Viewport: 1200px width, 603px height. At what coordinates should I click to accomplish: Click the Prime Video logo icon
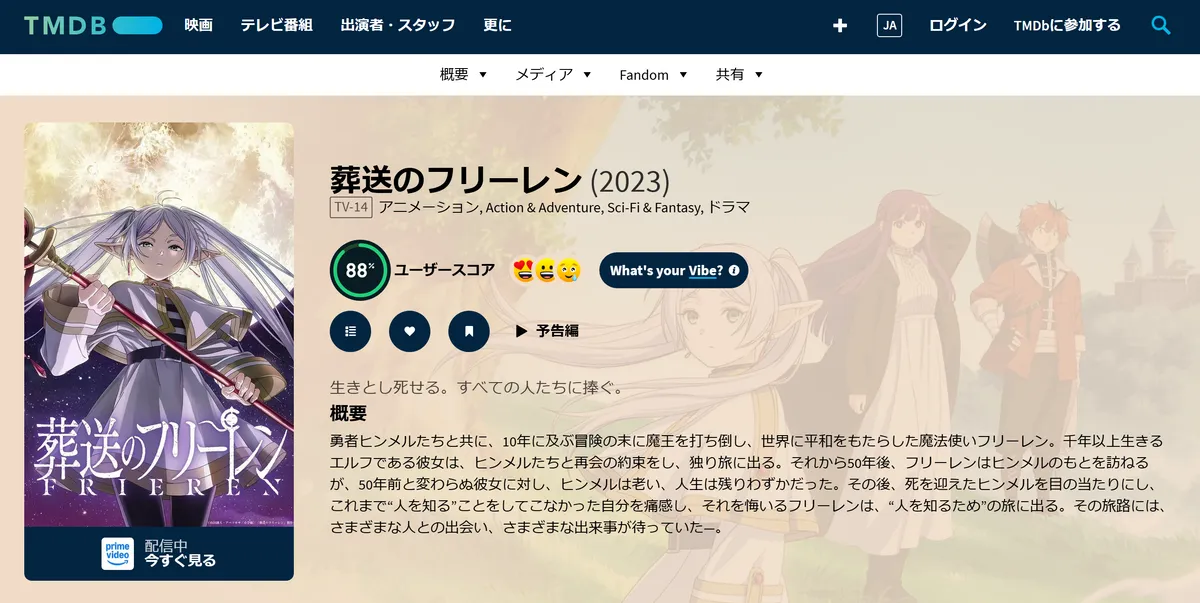[x=117, y=554]
